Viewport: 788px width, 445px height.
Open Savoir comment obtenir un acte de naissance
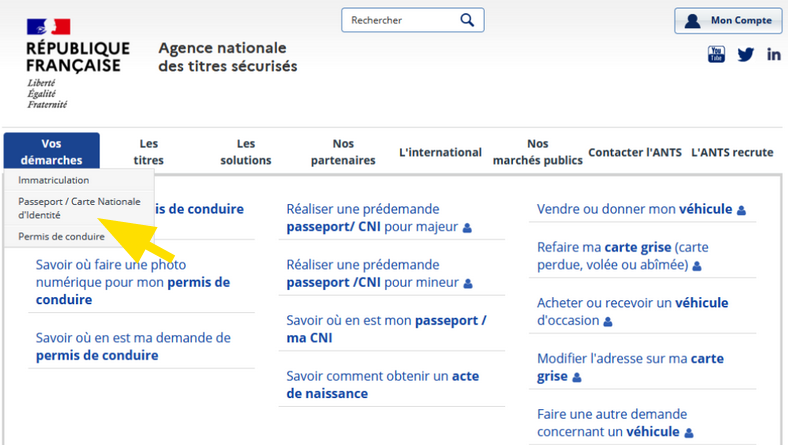(382, 385)
